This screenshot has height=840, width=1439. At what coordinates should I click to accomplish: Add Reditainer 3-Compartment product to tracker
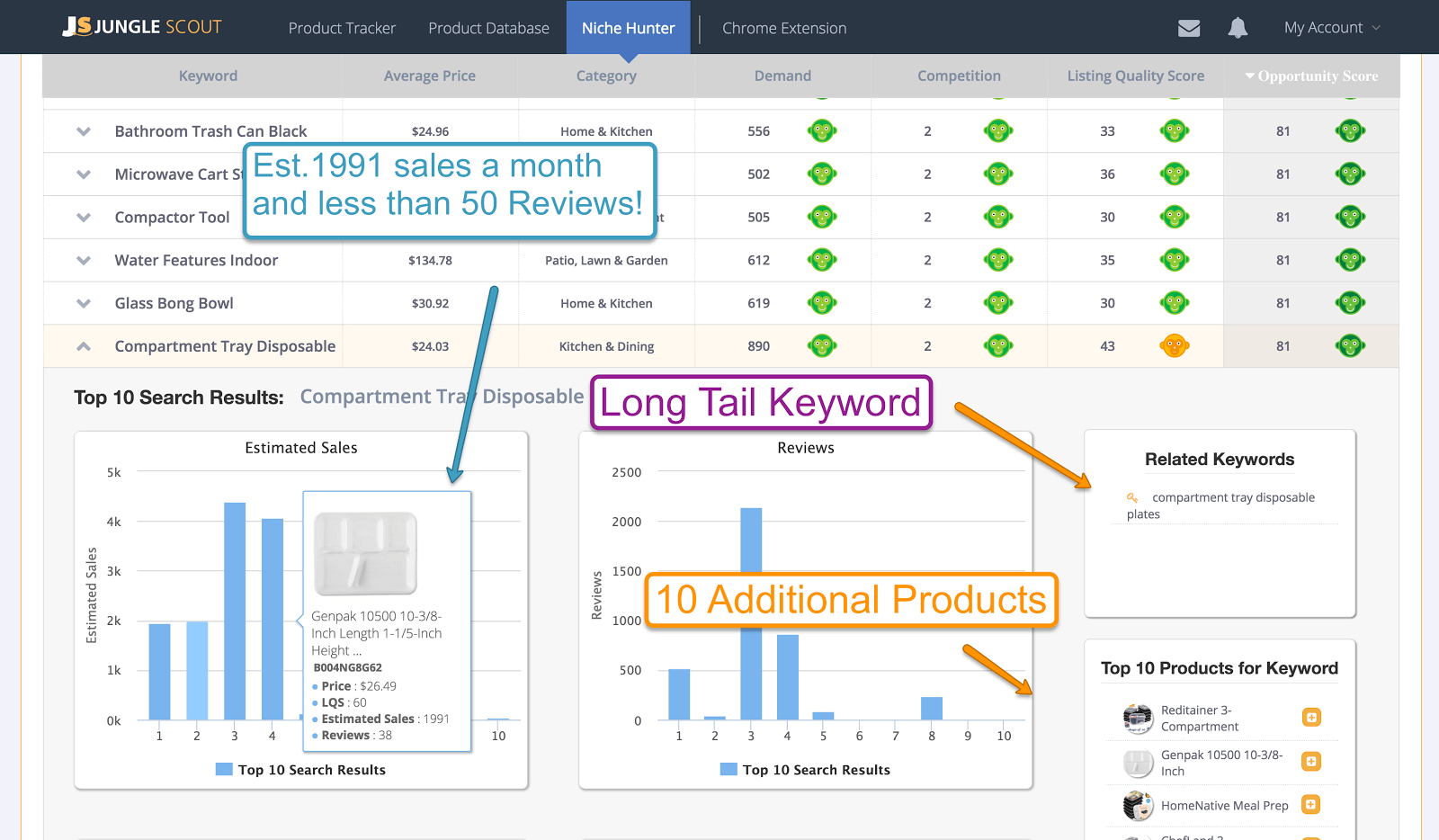click(1311, 718)
